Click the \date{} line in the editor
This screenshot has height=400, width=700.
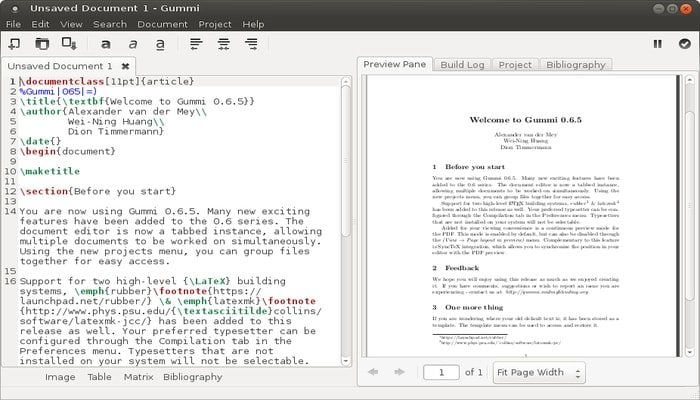(x=40, y=142)
